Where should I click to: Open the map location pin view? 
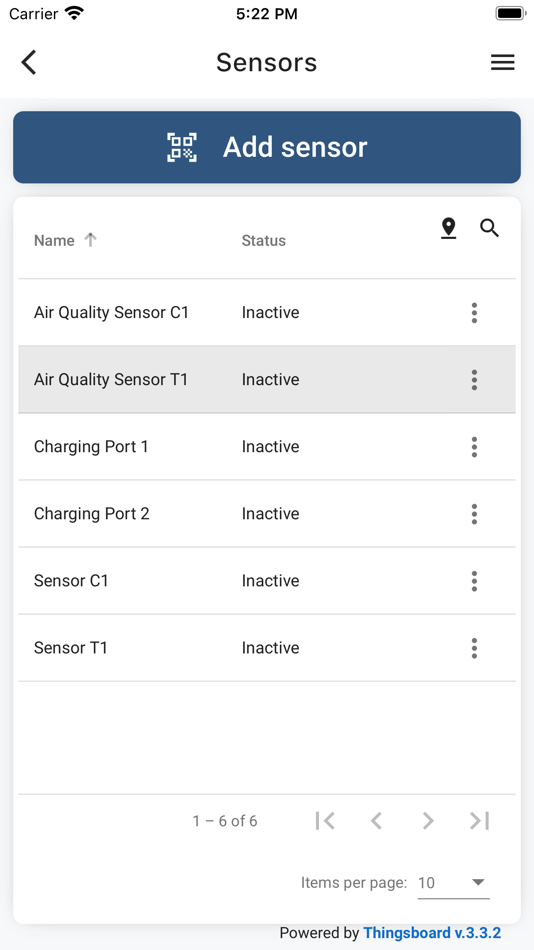click(x=449, y=228)
